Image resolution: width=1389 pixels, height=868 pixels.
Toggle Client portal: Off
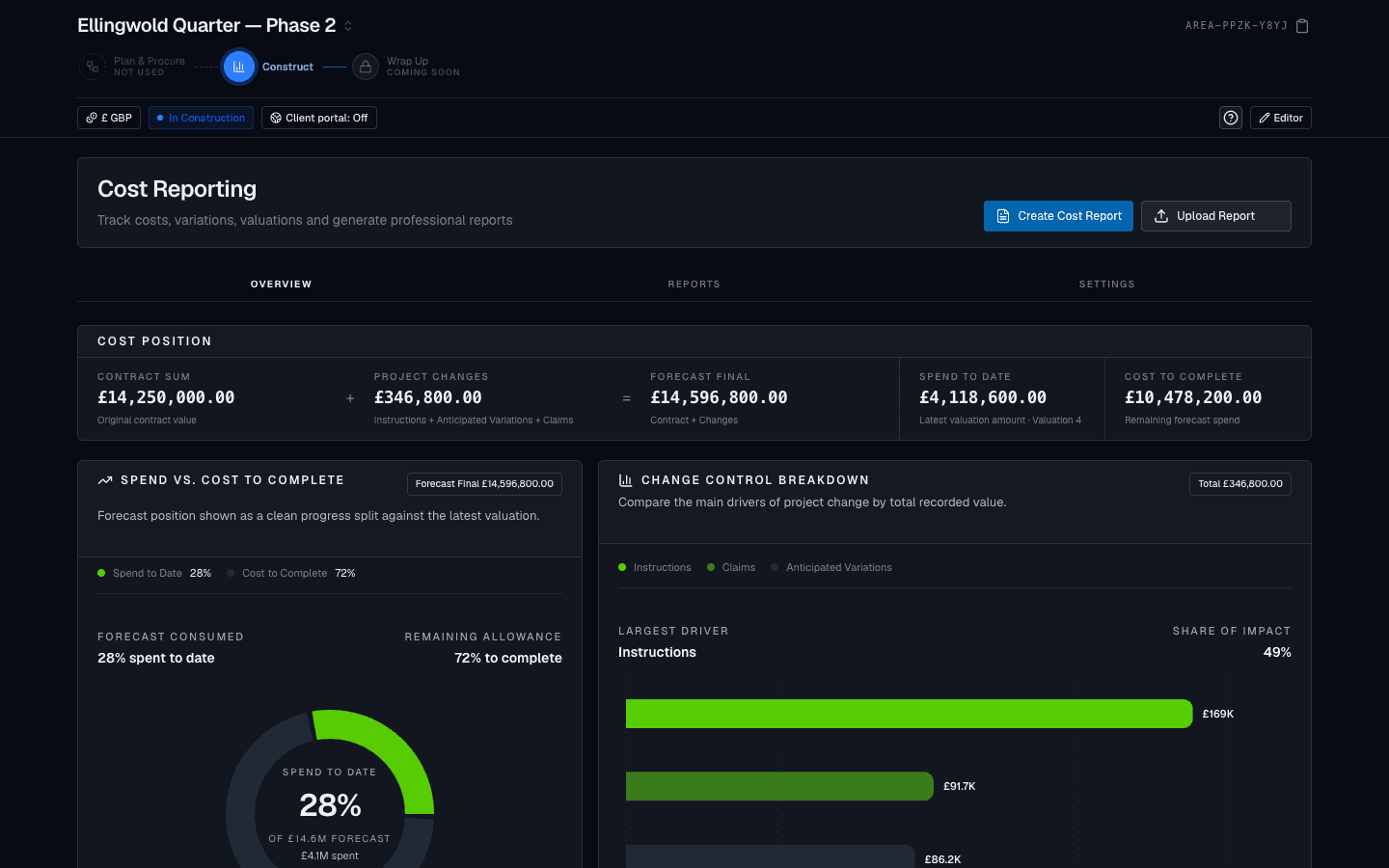319,118
